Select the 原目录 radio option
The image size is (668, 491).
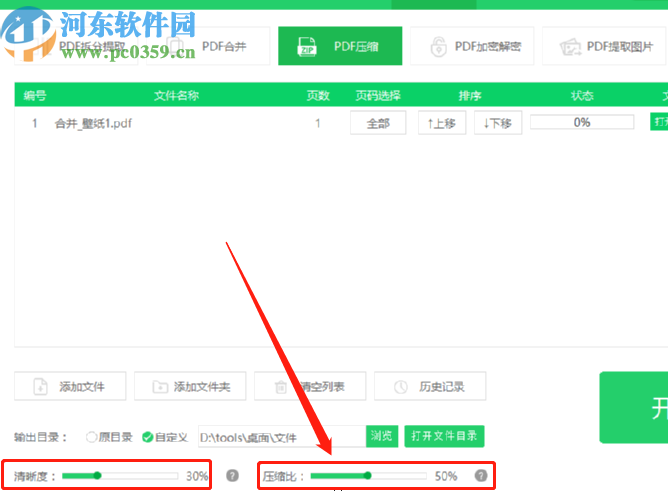109,437
